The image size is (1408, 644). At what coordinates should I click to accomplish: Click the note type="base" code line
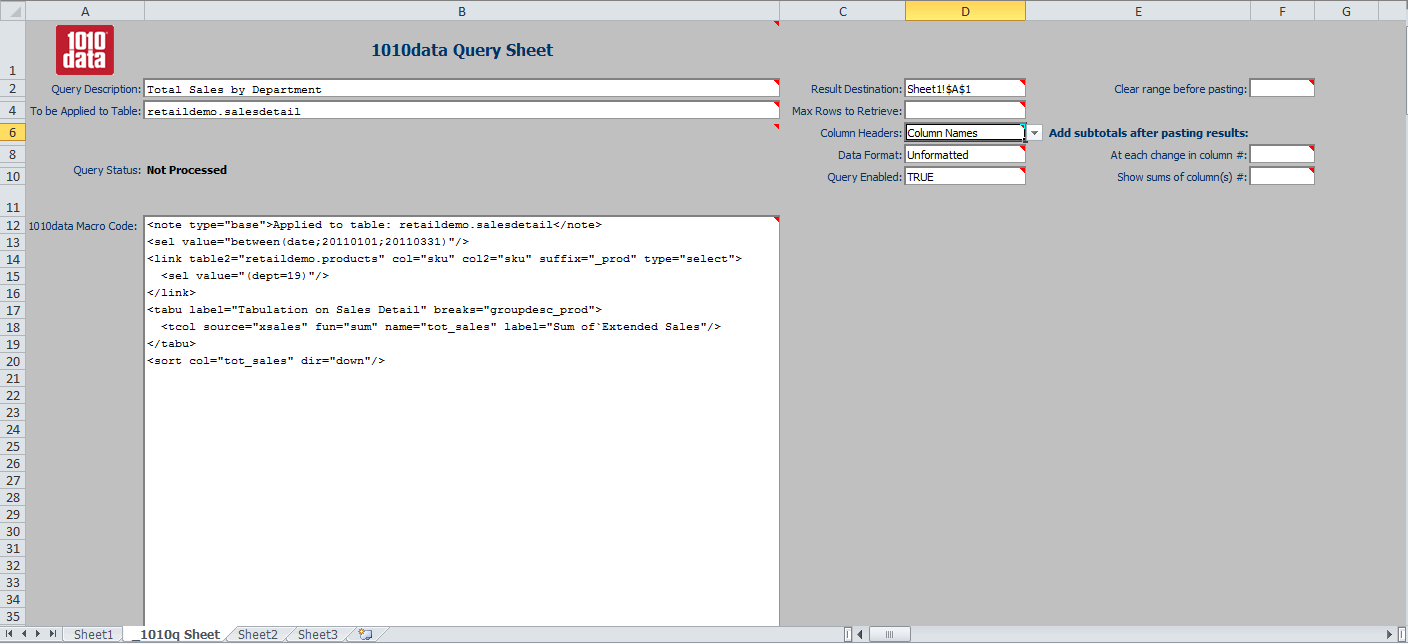374,225
